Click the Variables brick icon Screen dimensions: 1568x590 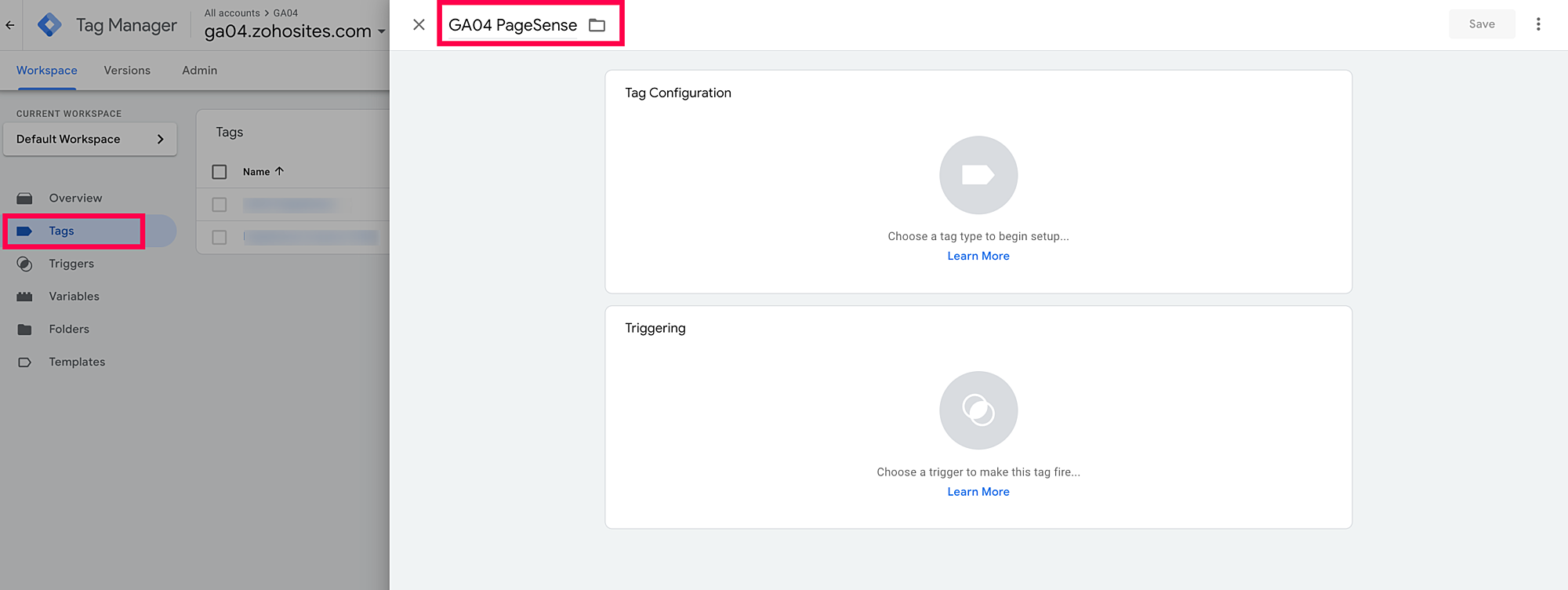(x=25, y=297)
